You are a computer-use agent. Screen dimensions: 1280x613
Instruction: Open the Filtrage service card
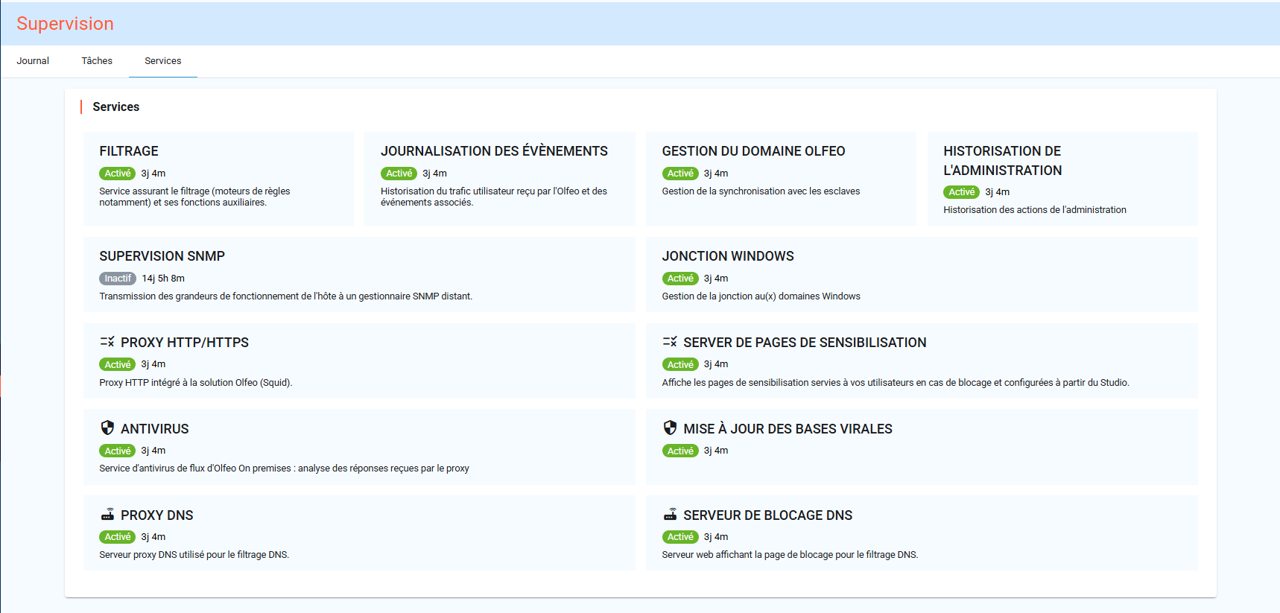tap(219, 178)
